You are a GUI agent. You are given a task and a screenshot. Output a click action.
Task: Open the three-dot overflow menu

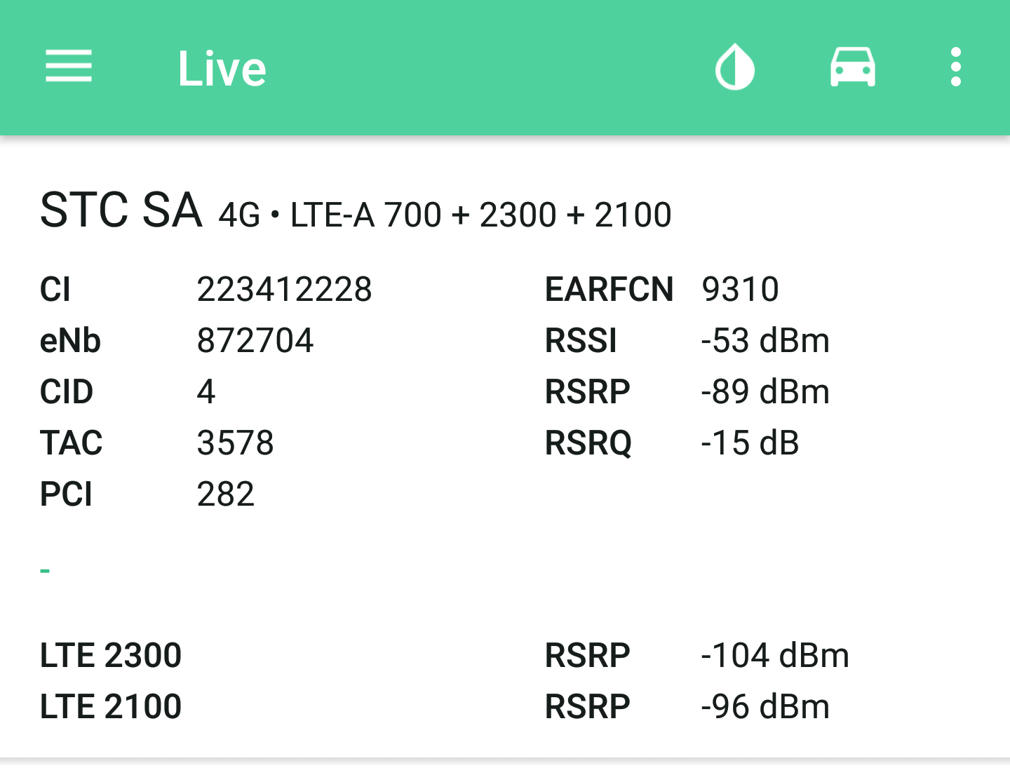[956, 66]
